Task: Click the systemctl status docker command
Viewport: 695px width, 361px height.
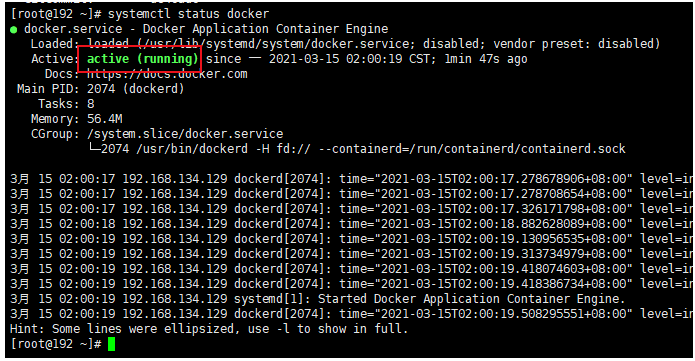Action: [x=188, y=14]
